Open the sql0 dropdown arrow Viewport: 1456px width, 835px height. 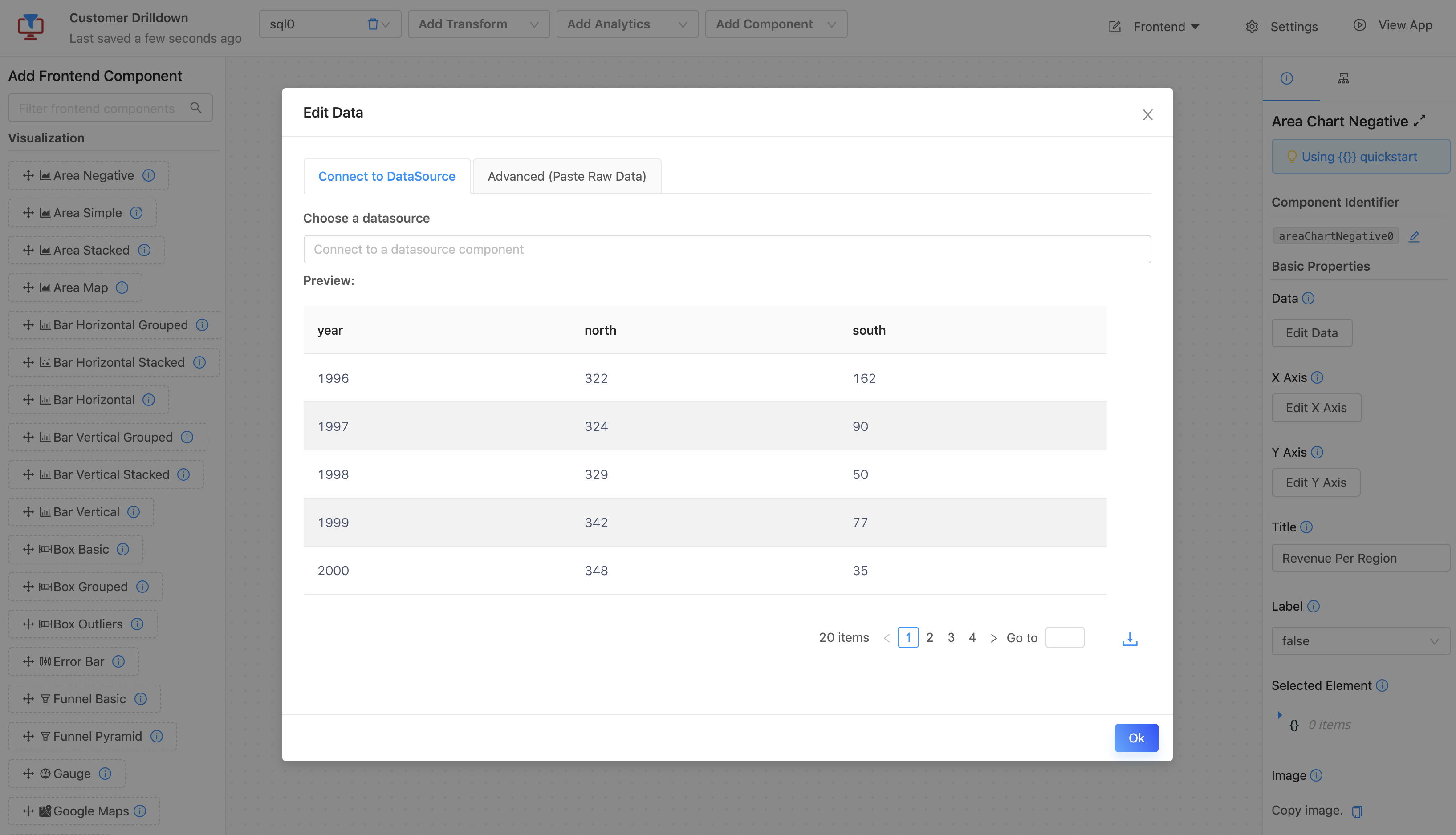(x=386, y=24)
